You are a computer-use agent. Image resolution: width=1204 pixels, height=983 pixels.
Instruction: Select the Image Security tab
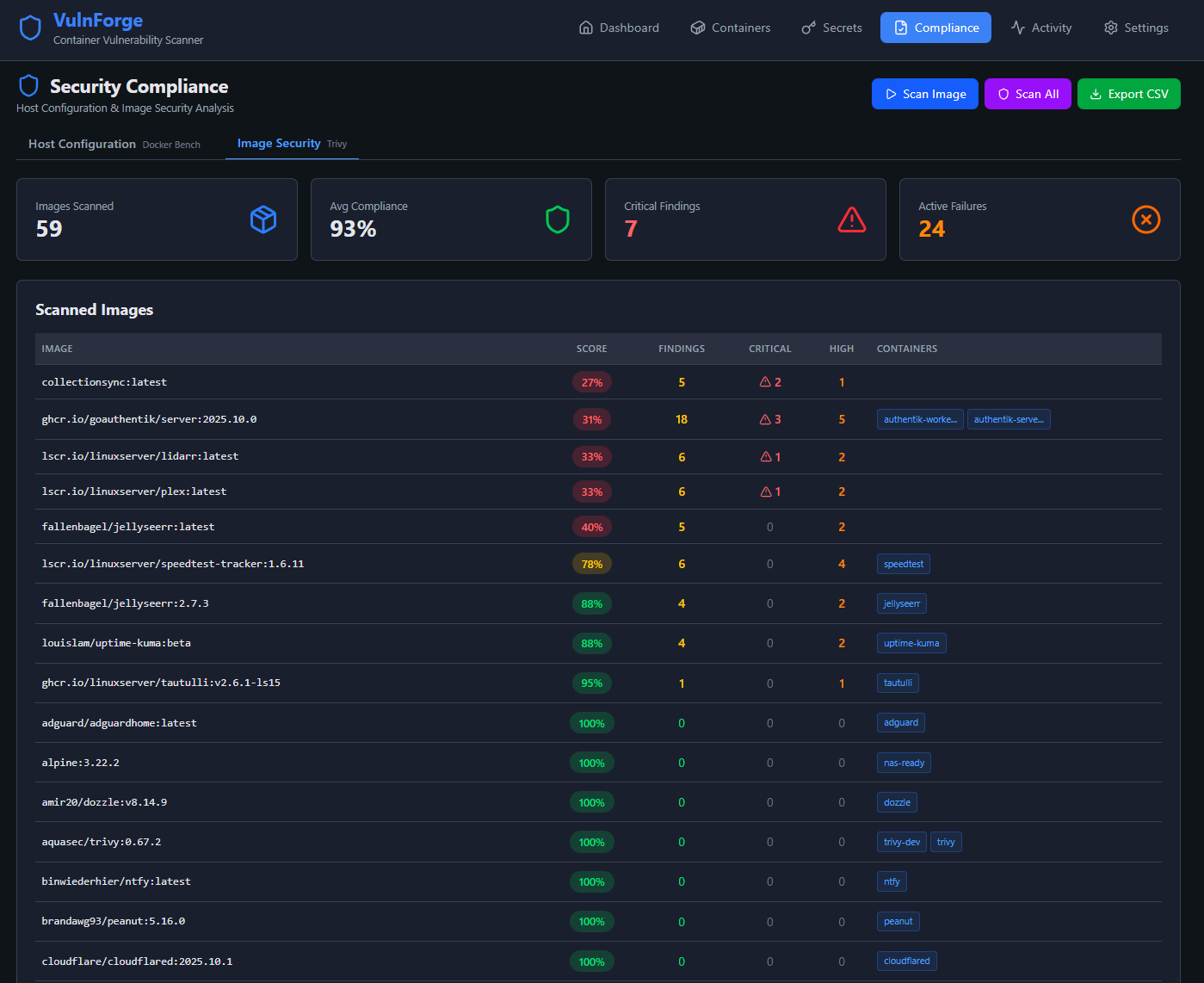pos(292,144)
